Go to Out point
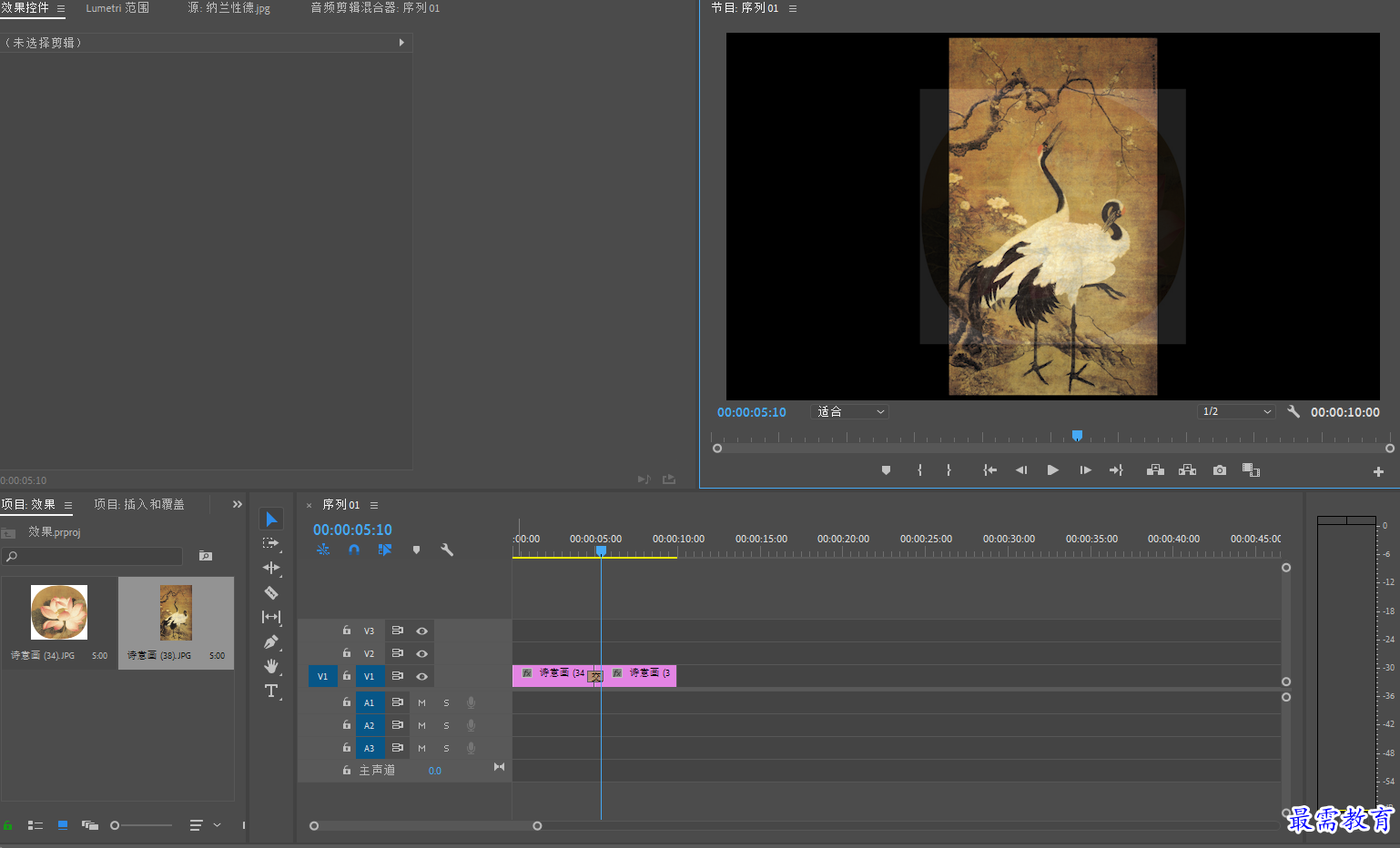The height and width of the screenshot is (848, 1400). pos(1116,470)
